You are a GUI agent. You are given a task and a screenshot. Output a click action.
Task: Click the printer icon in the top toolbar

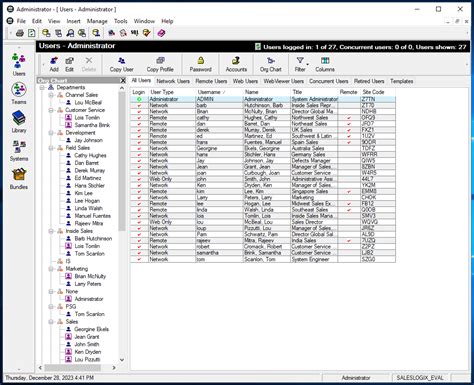[x=20, y=33]
